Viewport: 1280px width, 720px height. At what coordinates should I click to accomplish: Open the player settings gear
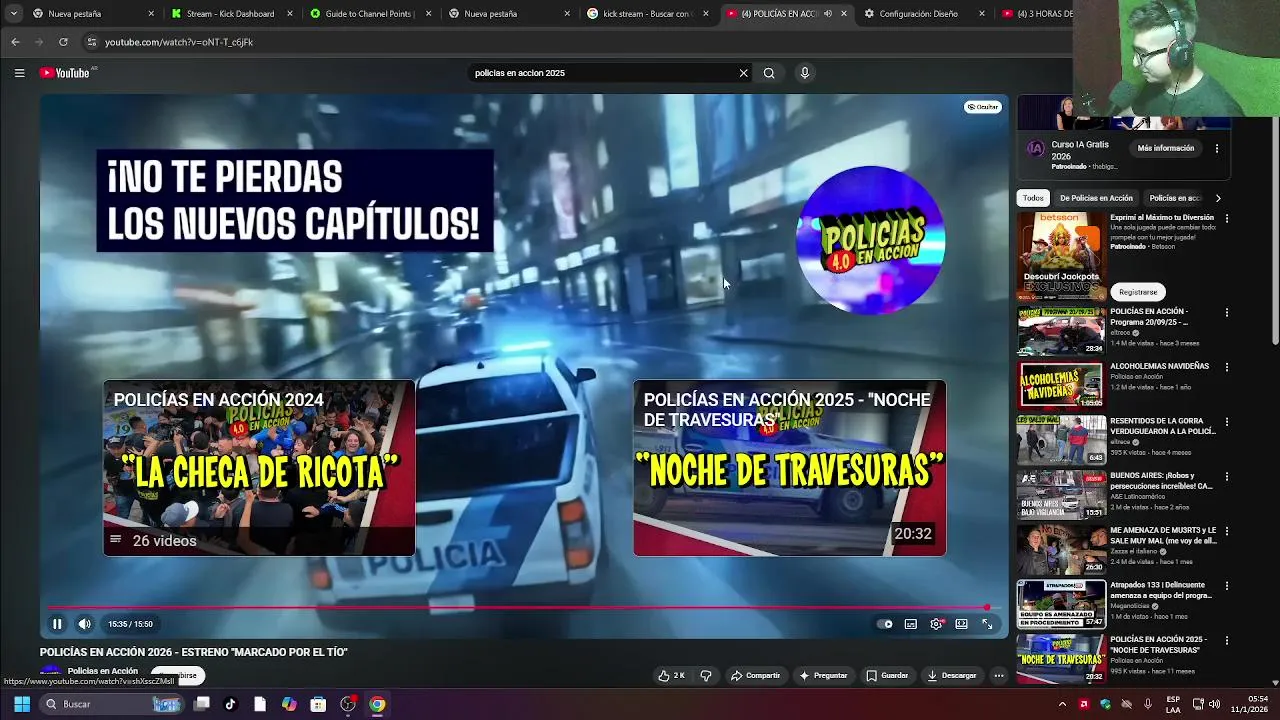coord(936,624)
